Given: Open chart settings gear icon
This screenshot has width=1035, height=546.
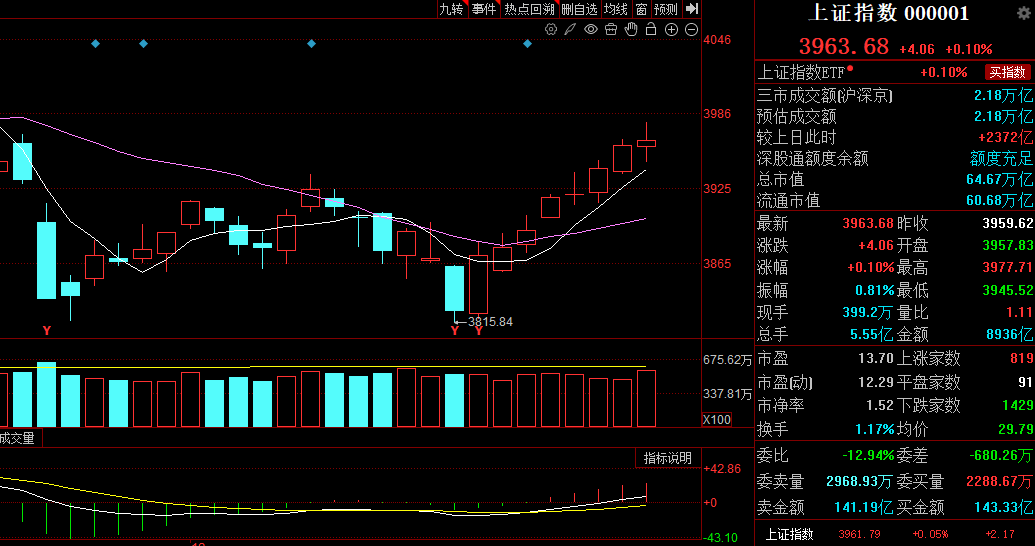Looking at the screenshot, I should point(550,30).
